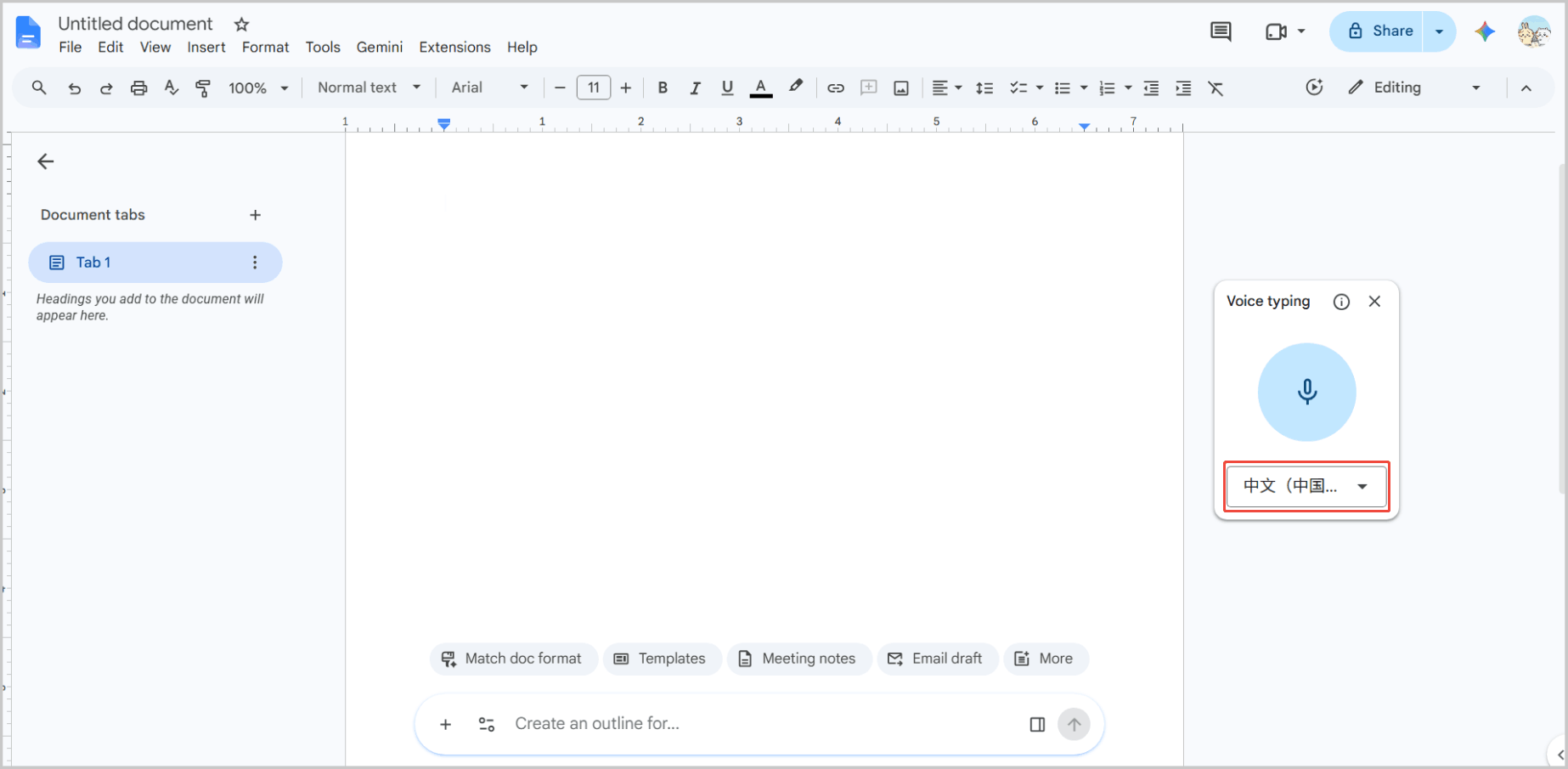Click the Templates chip
Viewport: 1568px width, 769px height.
coord(663,659)
